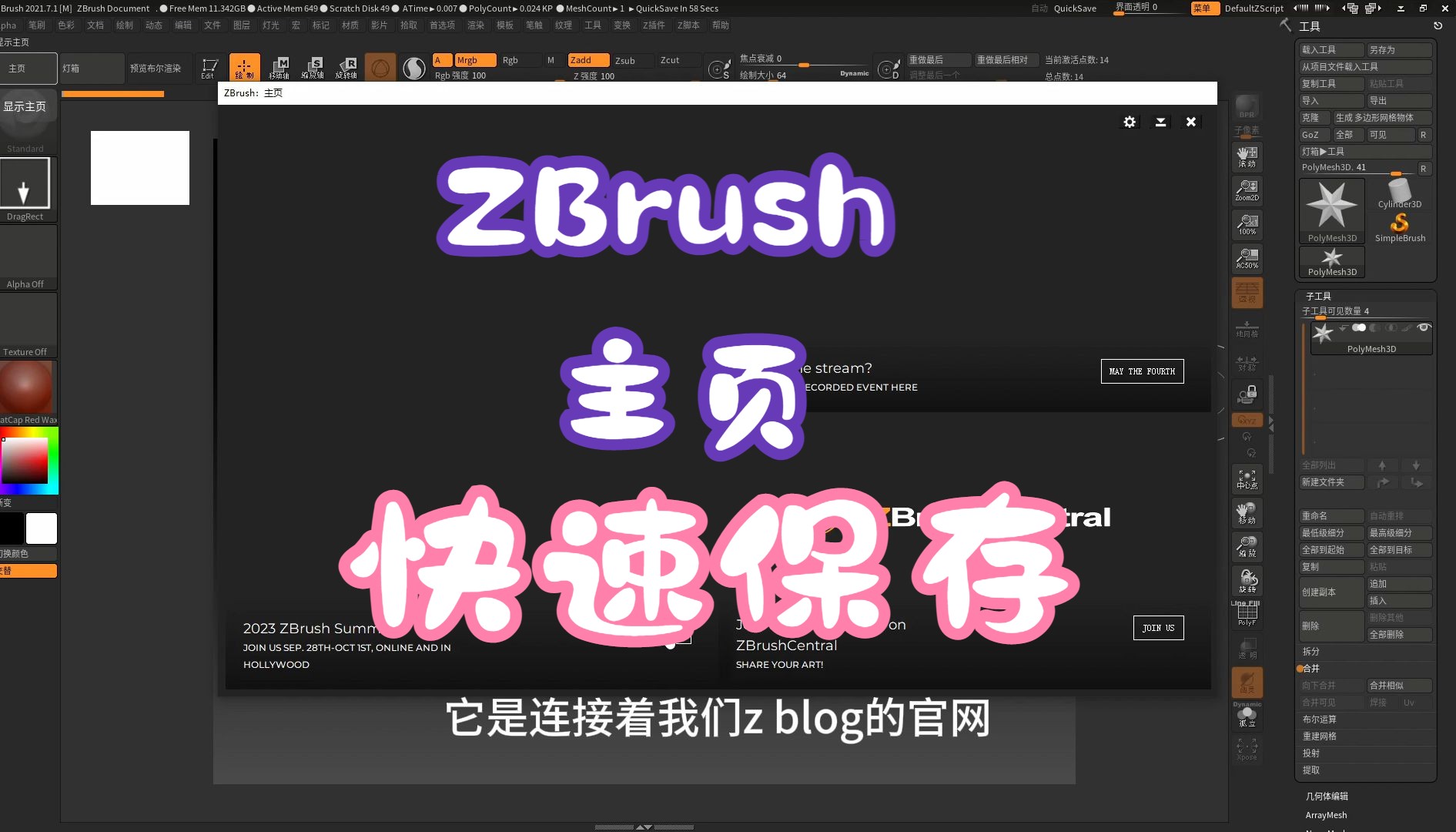
Task: Click the Gizmo 3D circle icon
Action: (380, 68)
